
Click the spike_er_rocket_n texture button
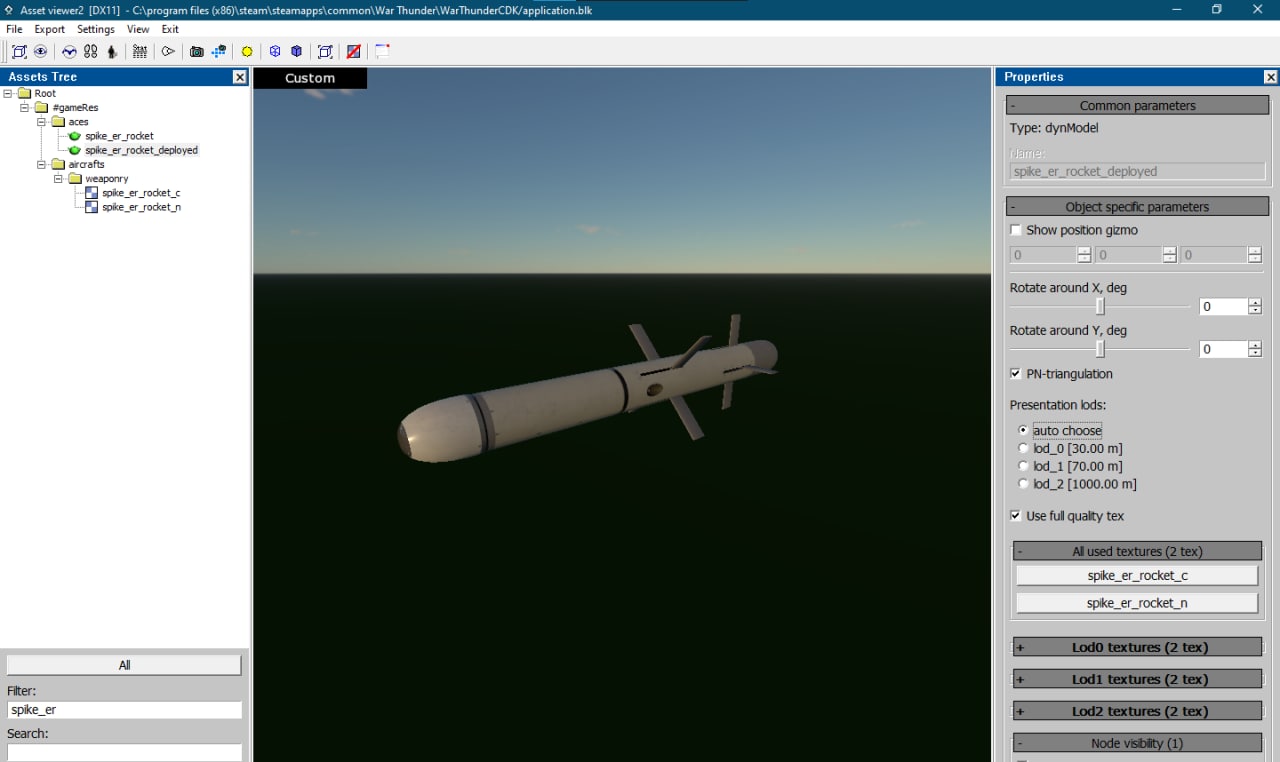tap(1137, 603)
